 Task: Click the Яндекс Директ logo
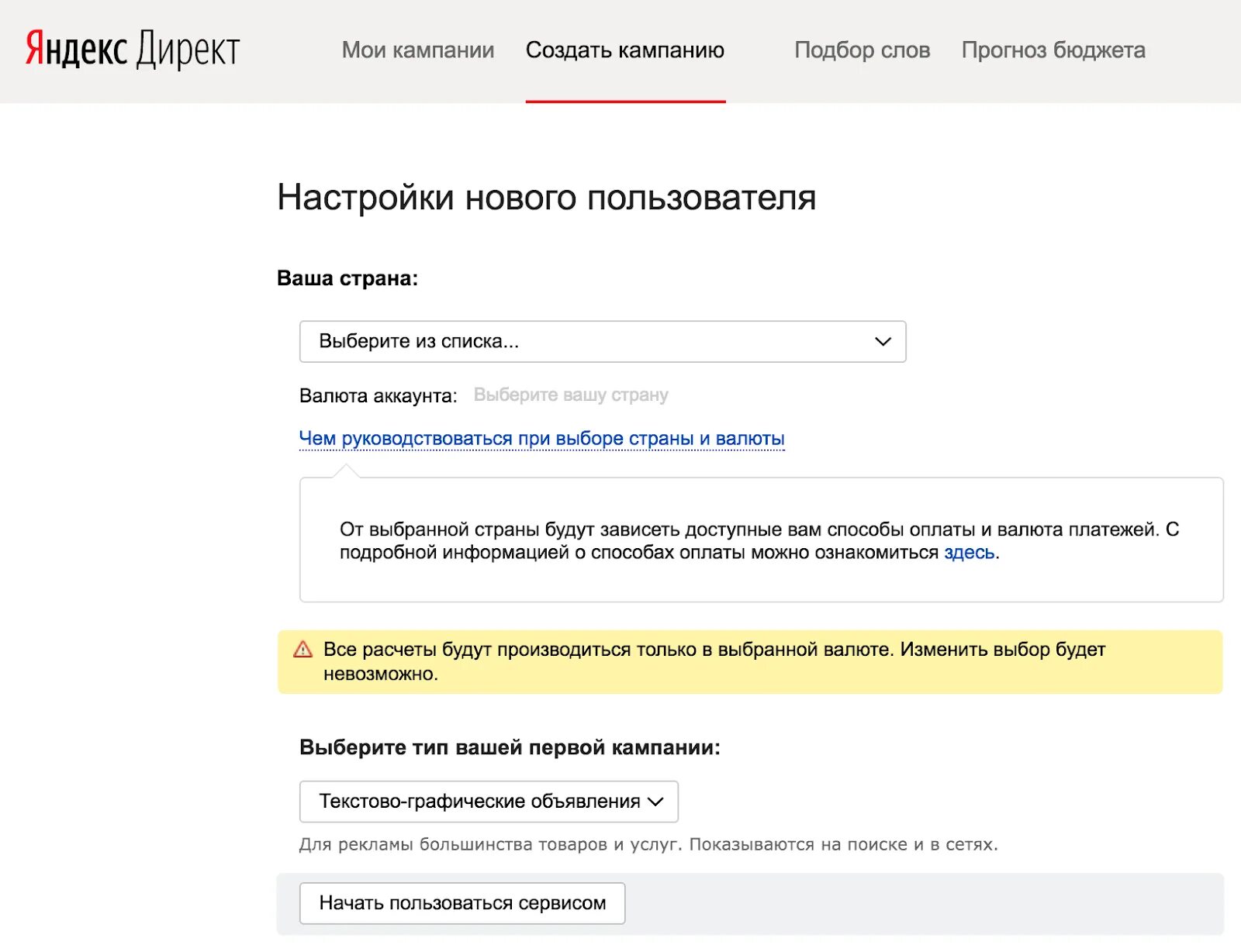point(133,50)
